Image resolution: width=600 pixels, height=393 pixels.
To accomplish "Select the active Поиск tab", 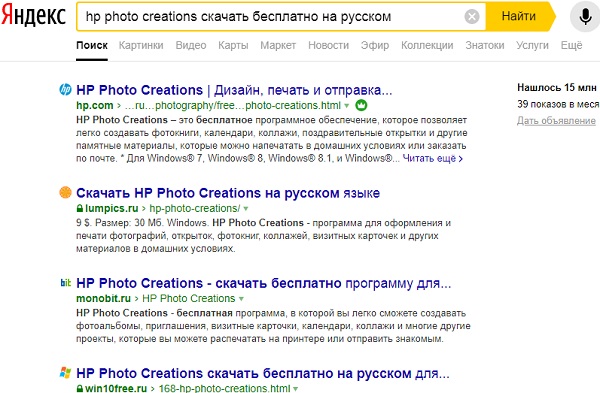I will click(92, 45).
